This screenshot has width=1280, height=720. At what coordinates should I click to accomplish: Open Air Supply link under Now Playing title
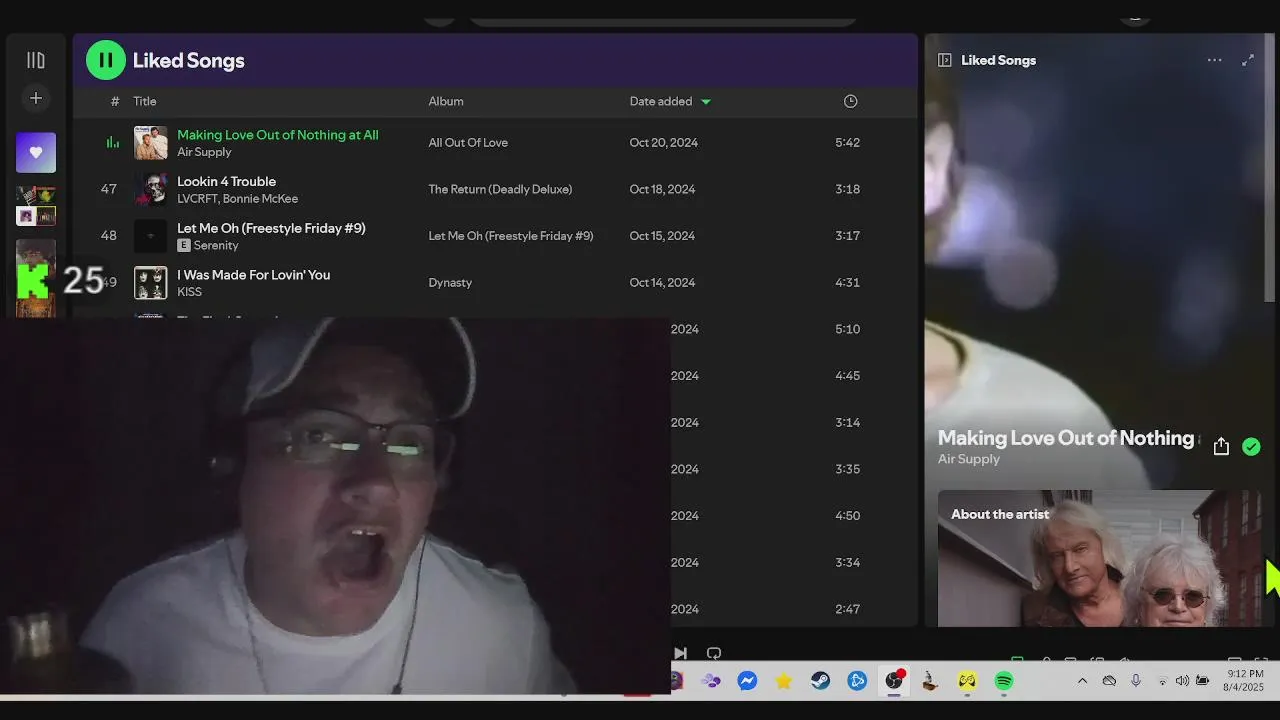pyautogui.click(x=969, y=459)
